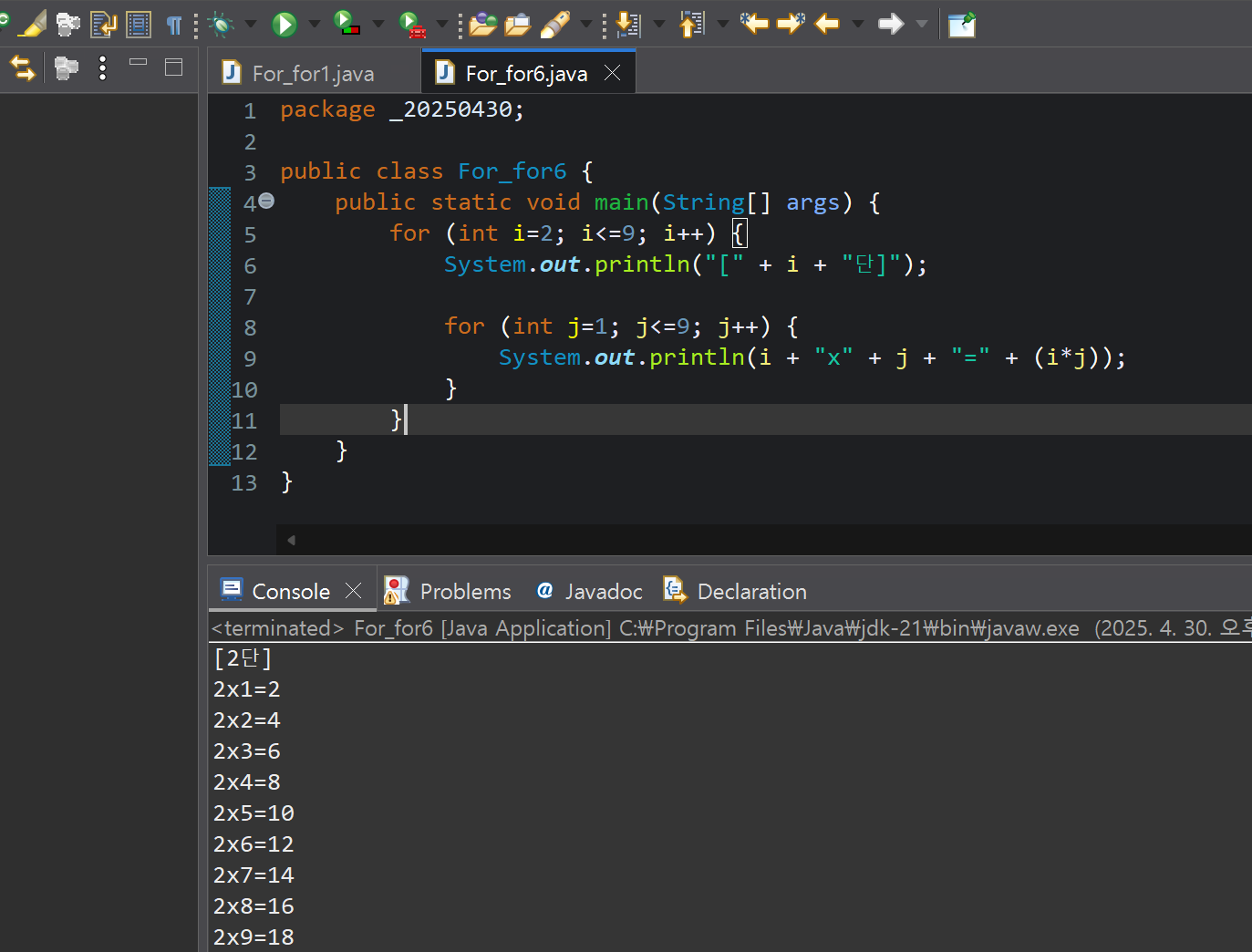Click editor horizontal scrollbar left arrow

(291, 540)
